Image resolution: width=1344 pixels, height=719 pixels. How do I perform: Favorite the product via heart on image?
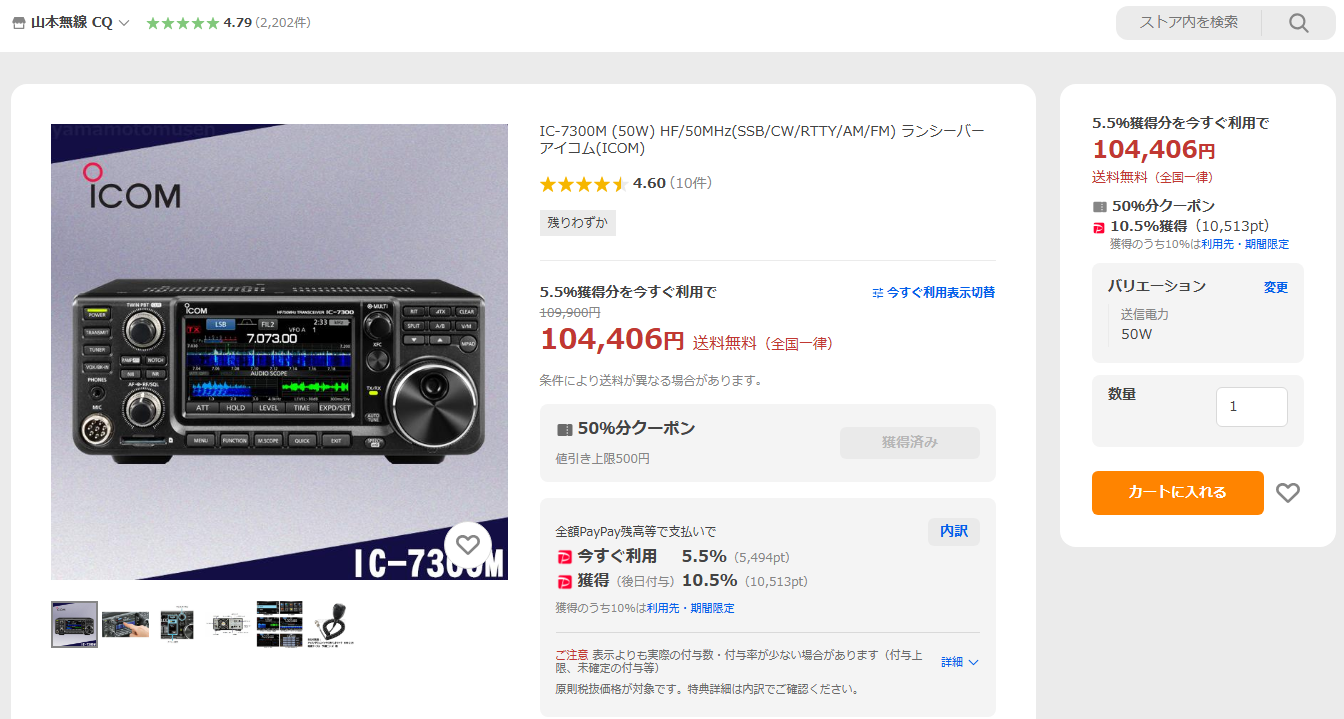(x=468, y=545)
